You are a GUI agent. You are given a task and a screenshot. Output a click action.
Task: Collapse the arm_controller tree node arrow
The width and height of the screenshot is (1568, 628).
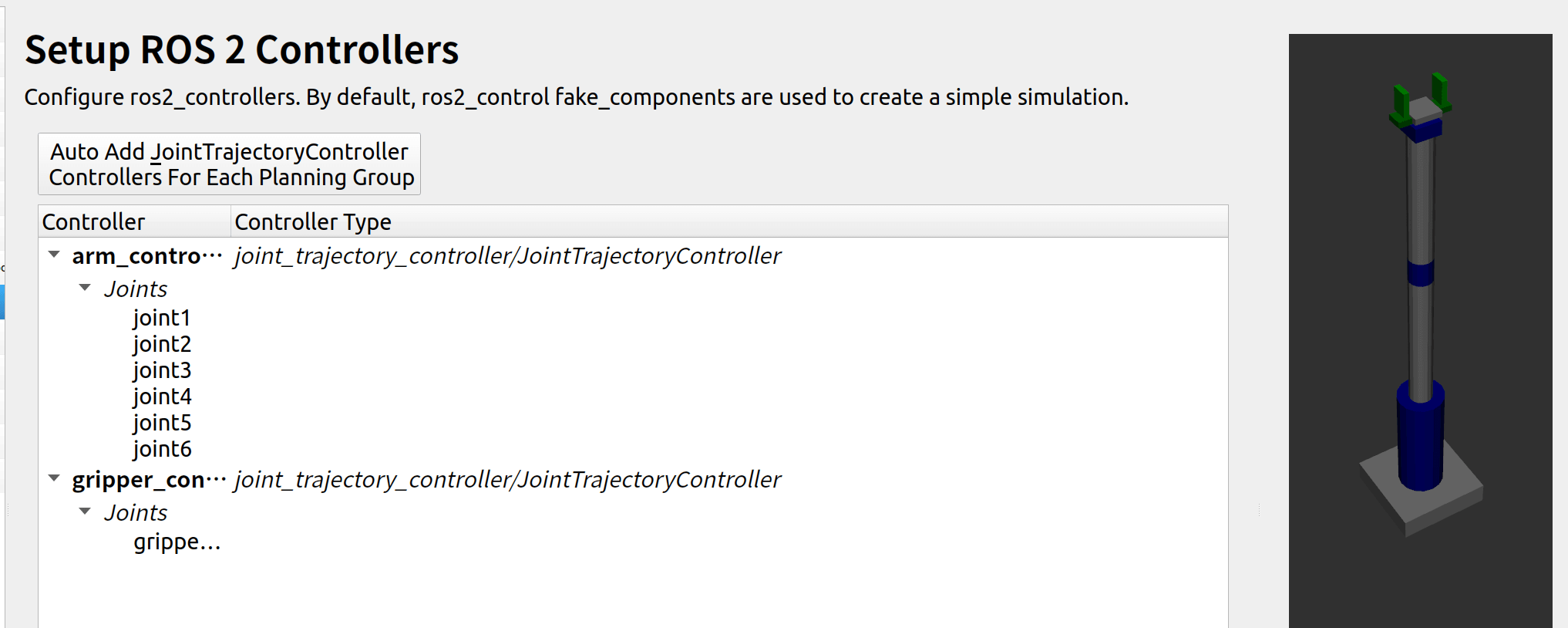[x=54, y=255]
